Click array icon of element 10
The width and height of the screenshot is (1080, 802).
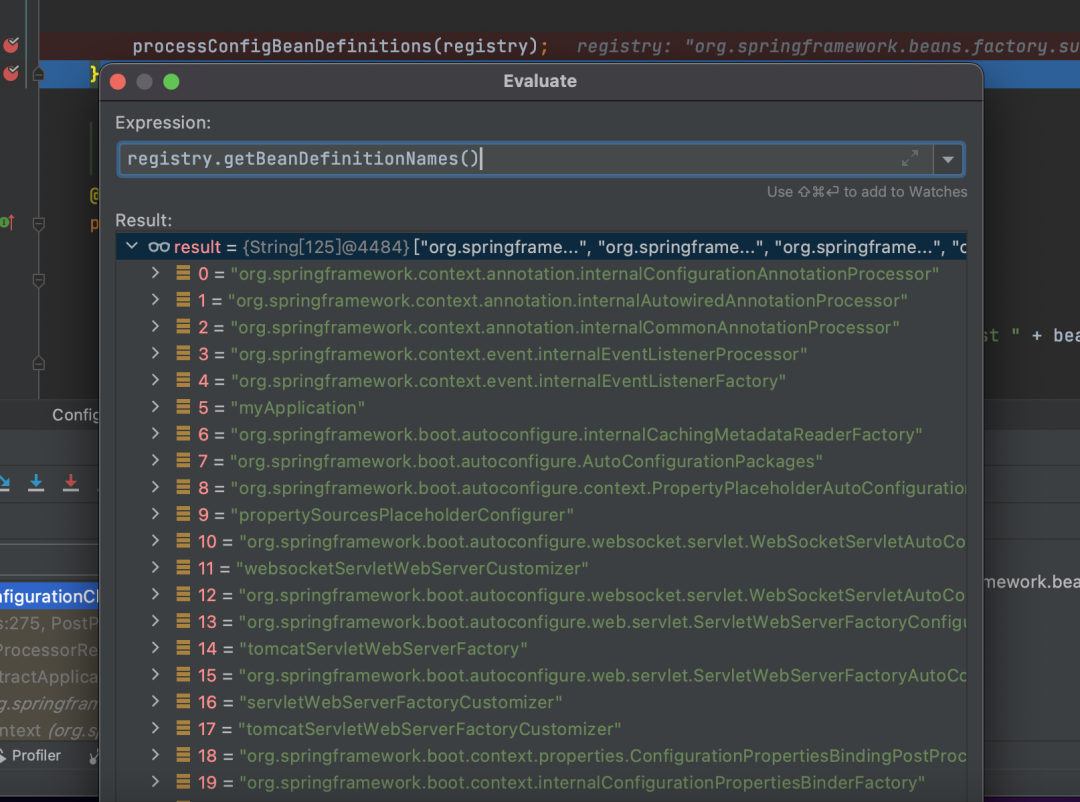(x=183, y=541)
